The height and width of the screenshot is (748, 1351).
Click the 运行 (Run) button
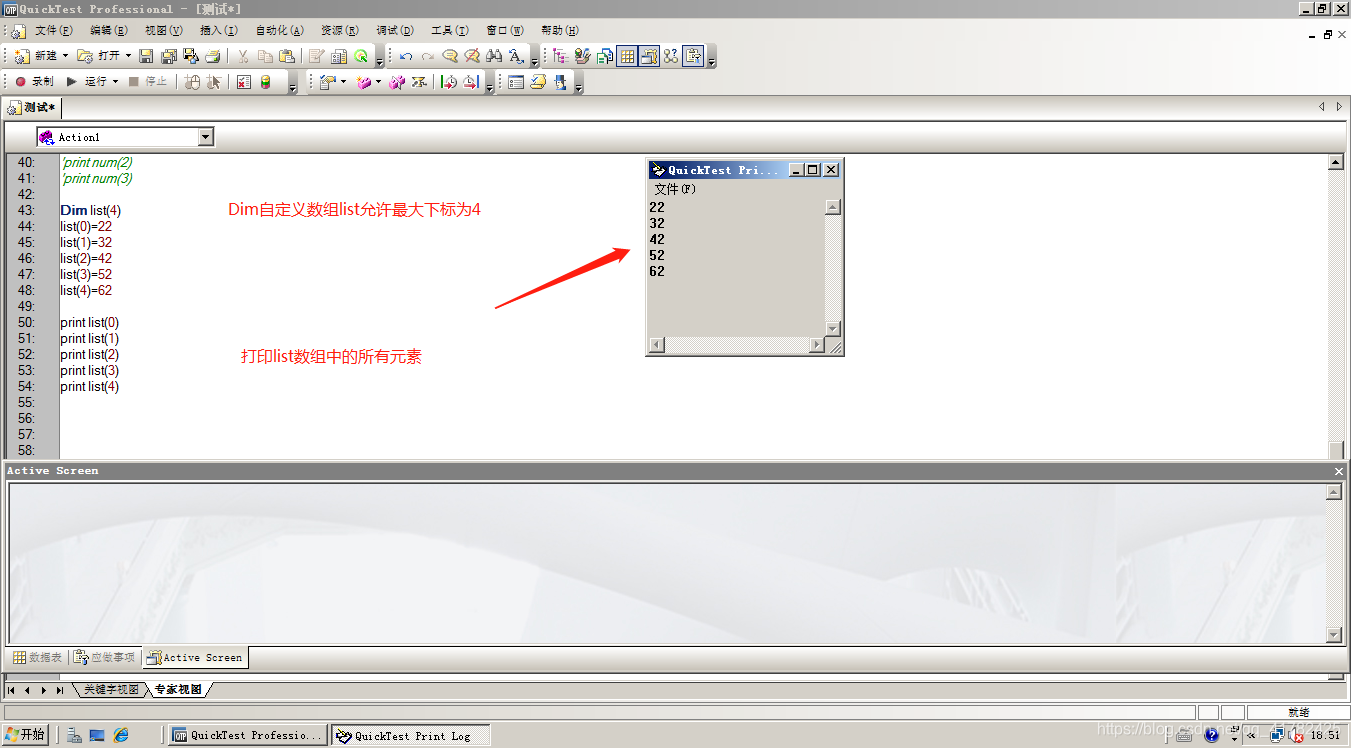[87, 82]
